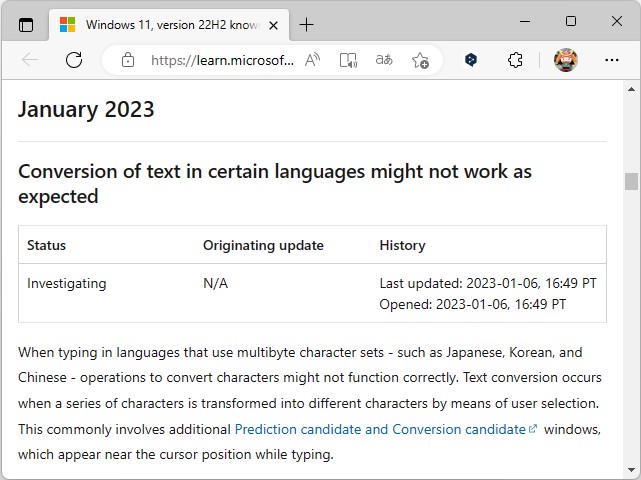Refresh the current page
Screen dimensions: 641x480
coord(74,60)
